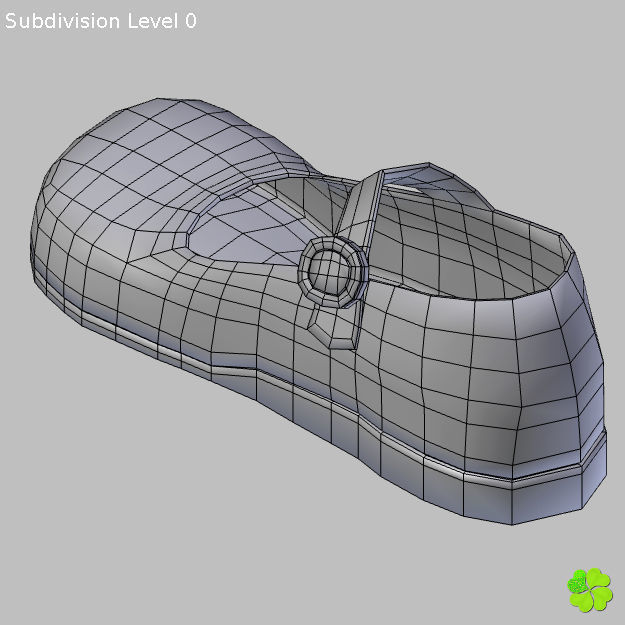Screen dimensions: 625x625
Task: Click the strap across the shoe opening
Action: coord(360,205)
